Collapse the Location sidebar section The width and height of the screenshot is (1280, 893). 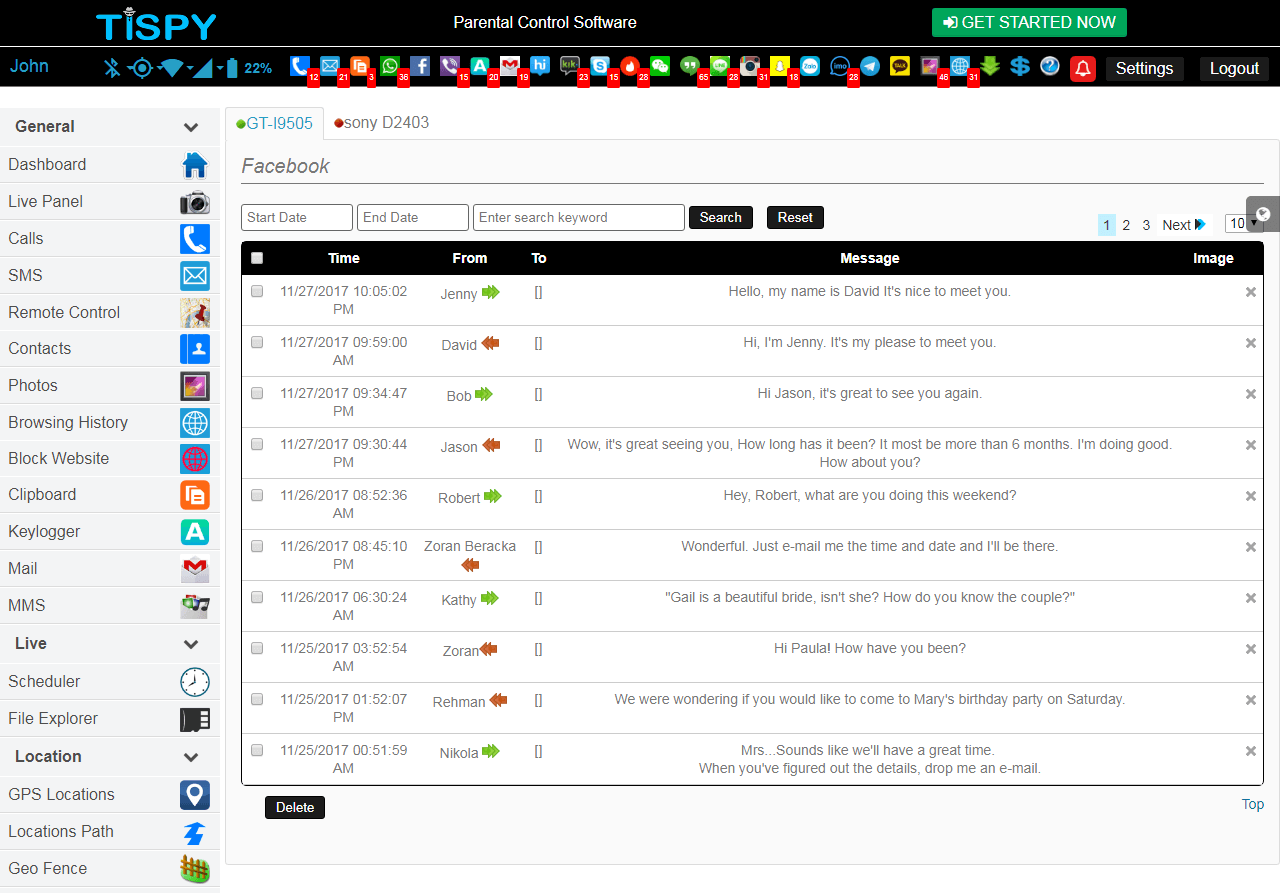(191, 757)
